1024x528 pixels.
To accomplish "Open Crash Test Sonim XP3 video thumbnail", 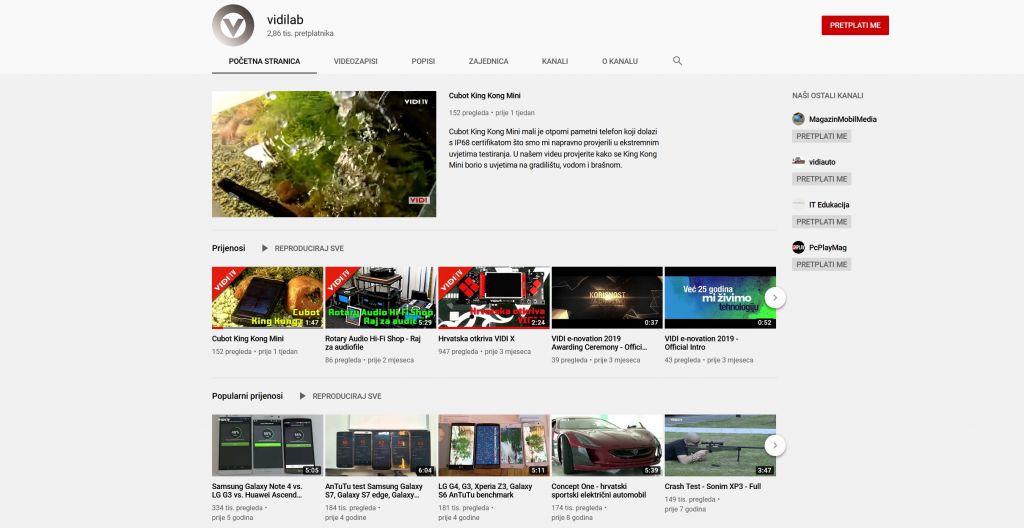I will pos(720,445).
